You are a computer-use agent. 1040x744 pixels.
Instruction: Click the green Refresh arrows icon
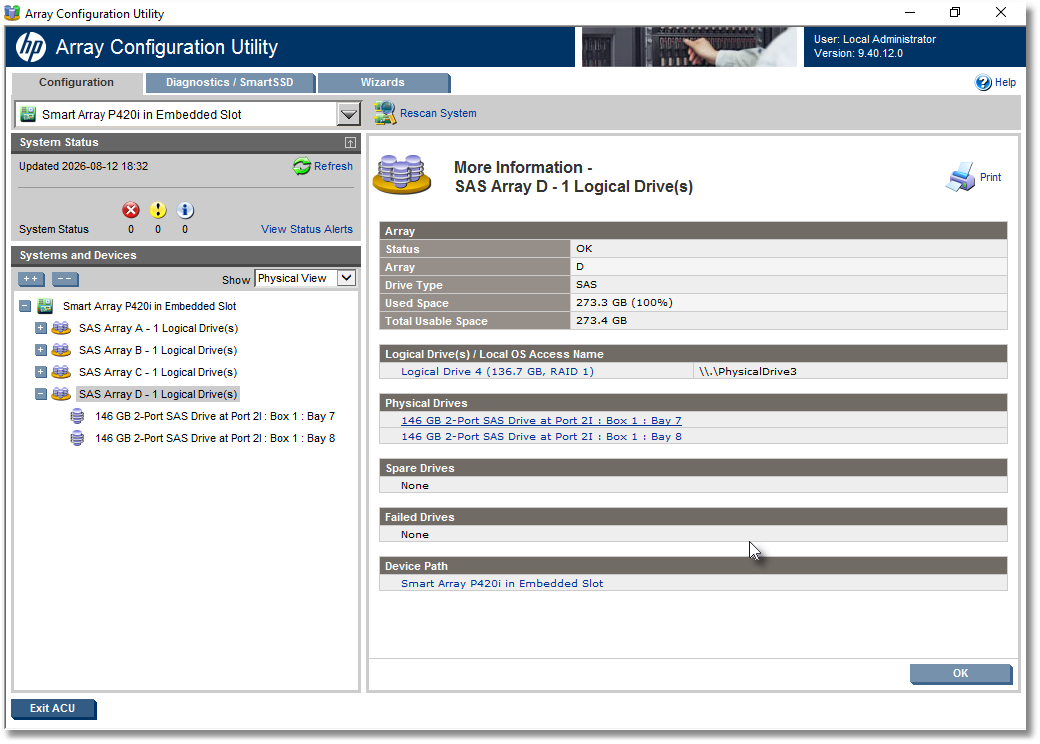302,166
